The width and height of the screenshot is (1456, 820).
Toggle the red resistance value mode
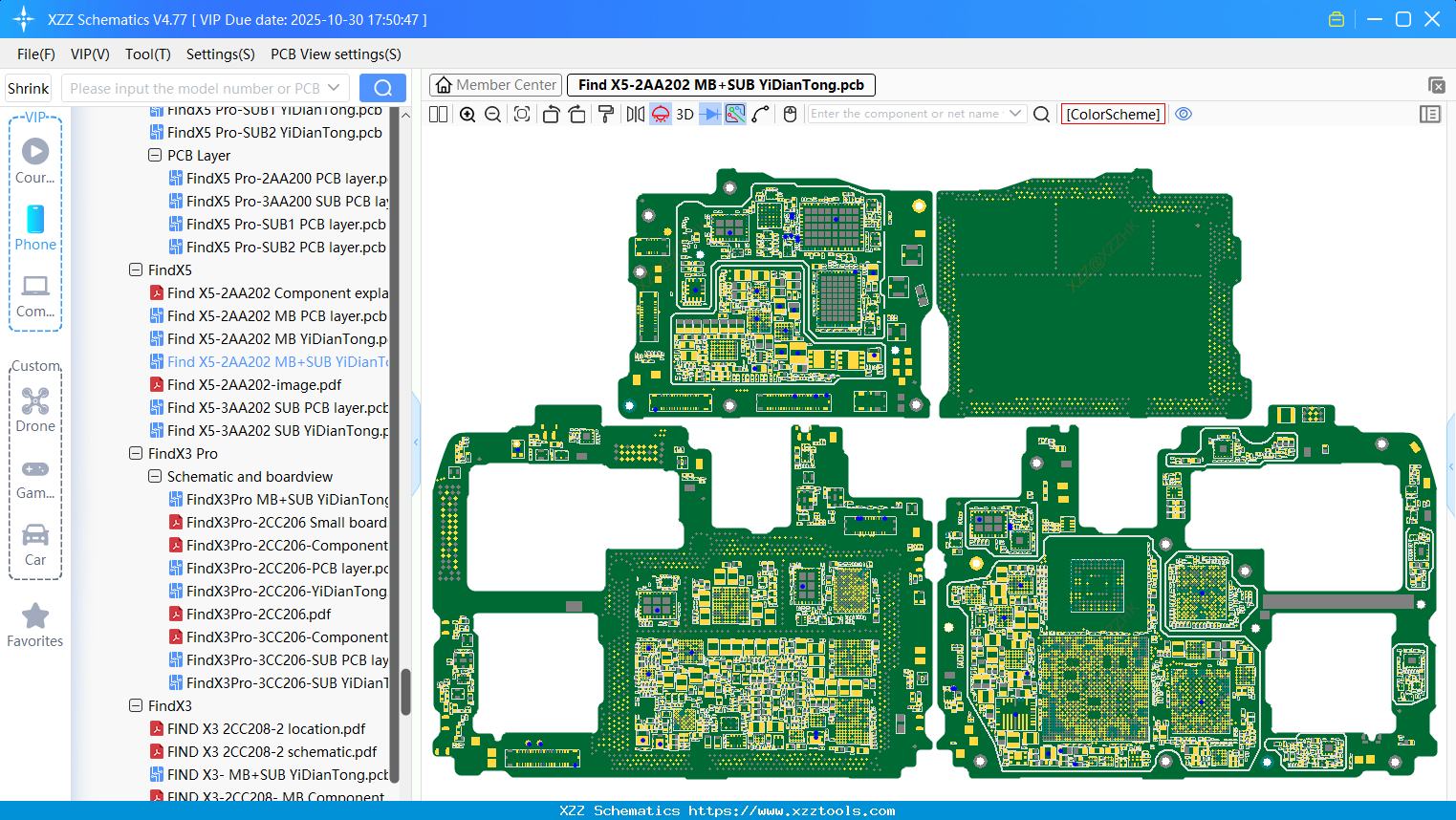click(x=661, y=115)
